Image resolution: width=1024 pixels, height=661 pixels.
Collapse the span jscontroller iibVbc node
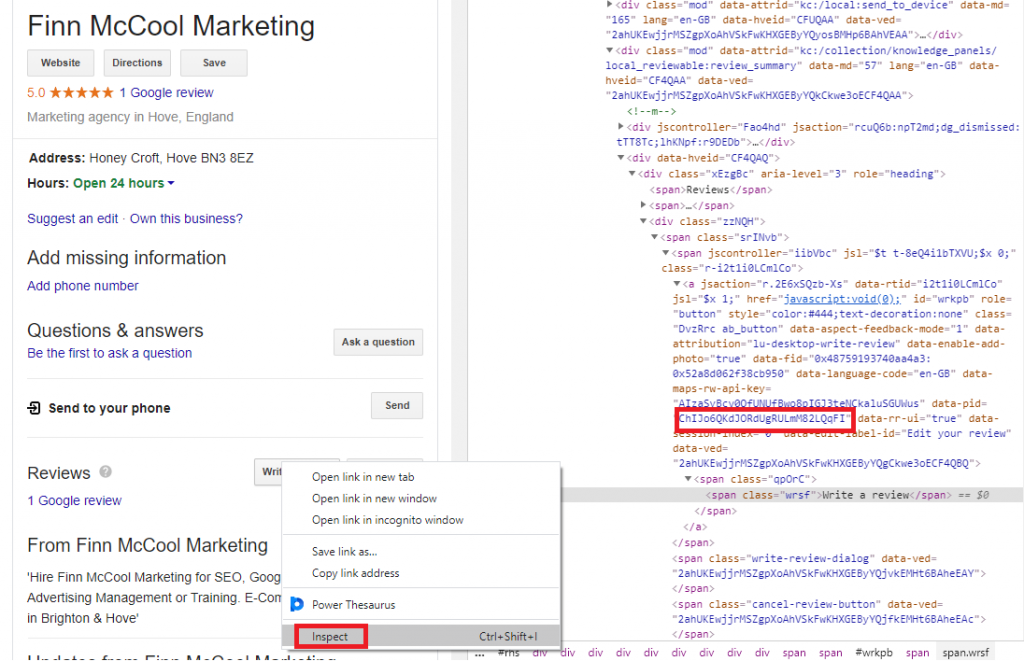665,253
